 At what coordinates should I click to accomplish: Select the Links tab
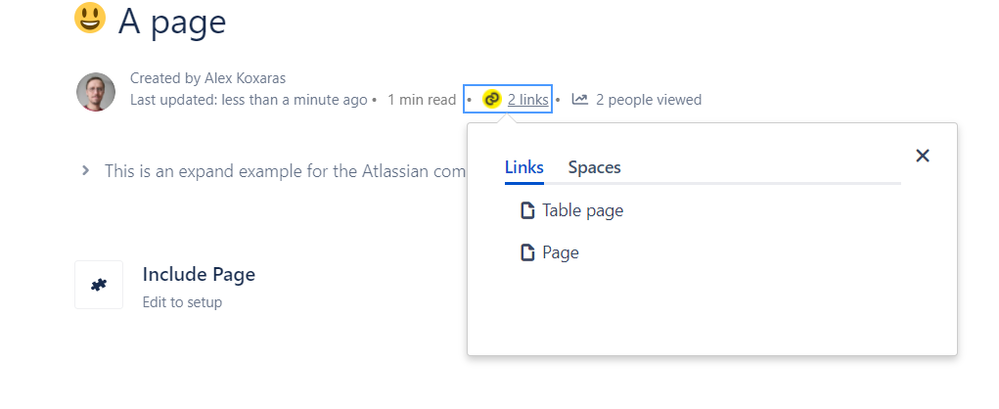524,168
